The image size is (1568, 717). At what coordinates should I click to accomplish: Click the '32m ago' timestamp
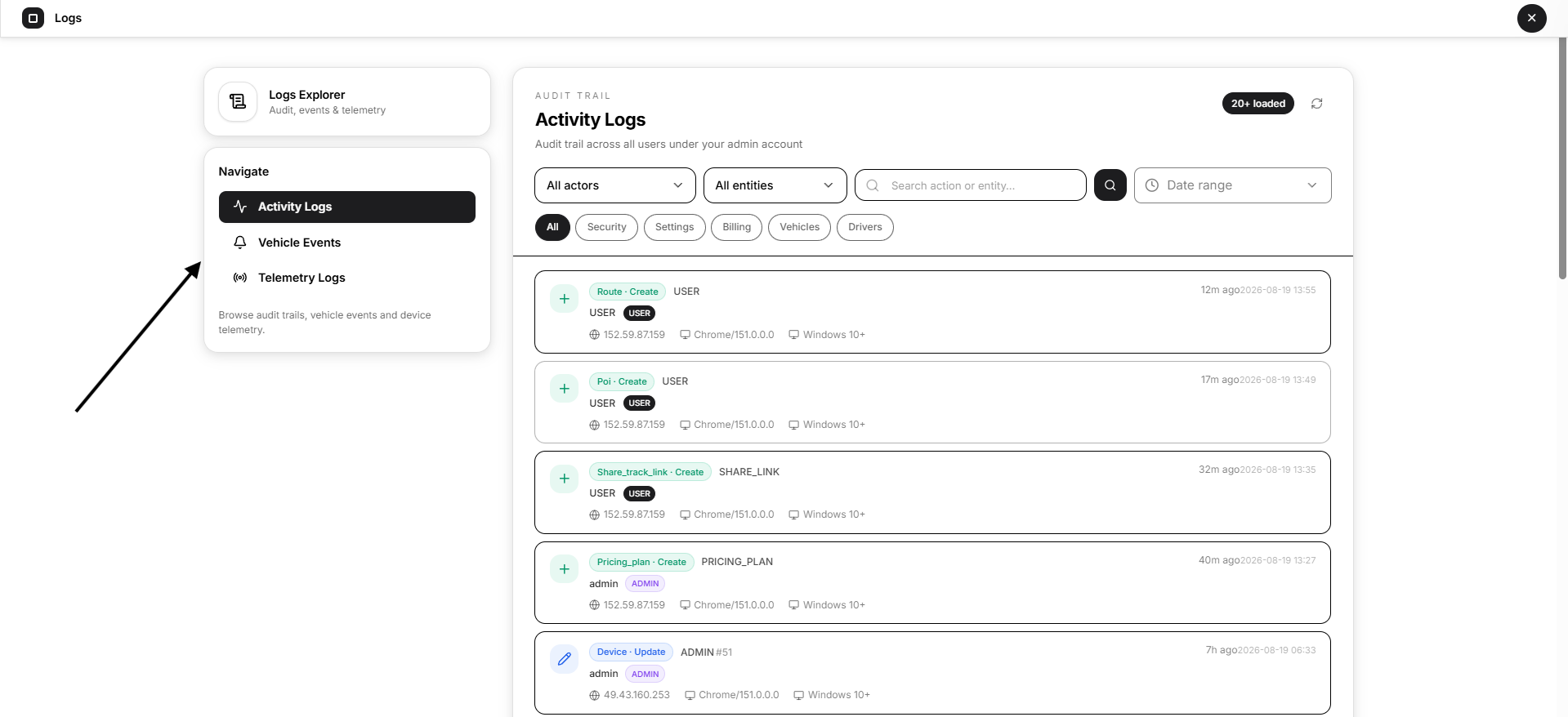point(1218,470)
